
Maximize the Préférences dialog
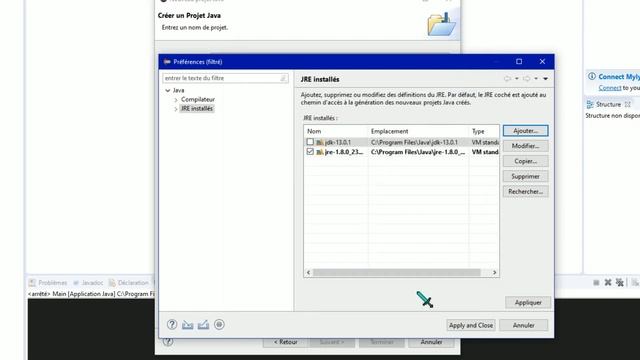[519, 62]
